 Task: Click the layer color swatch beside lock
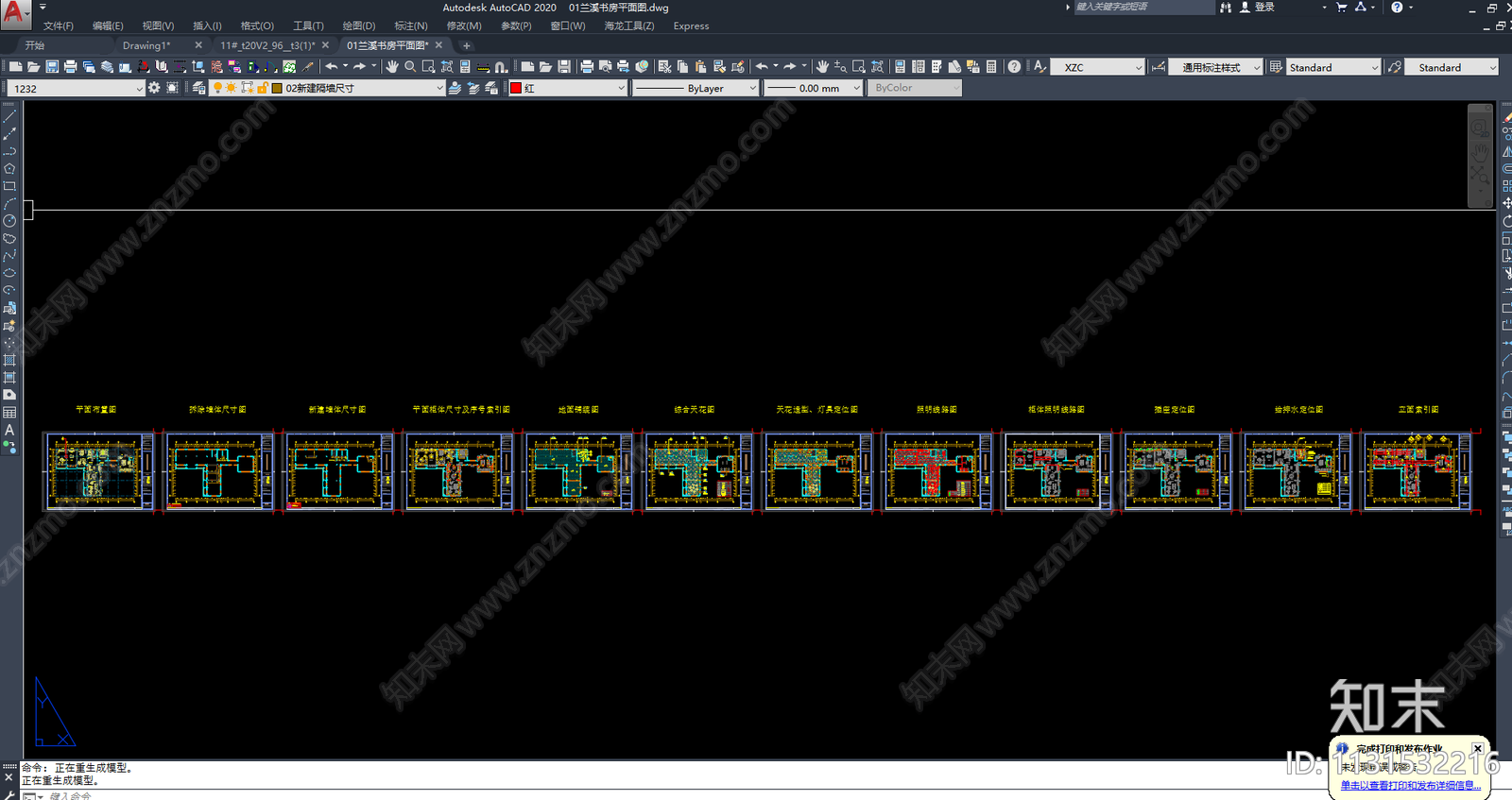pos(276,88)
